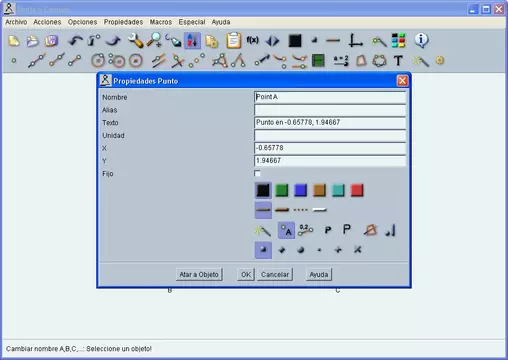
Task: Select the Angle tool
Action: click(x=238, y=60)
